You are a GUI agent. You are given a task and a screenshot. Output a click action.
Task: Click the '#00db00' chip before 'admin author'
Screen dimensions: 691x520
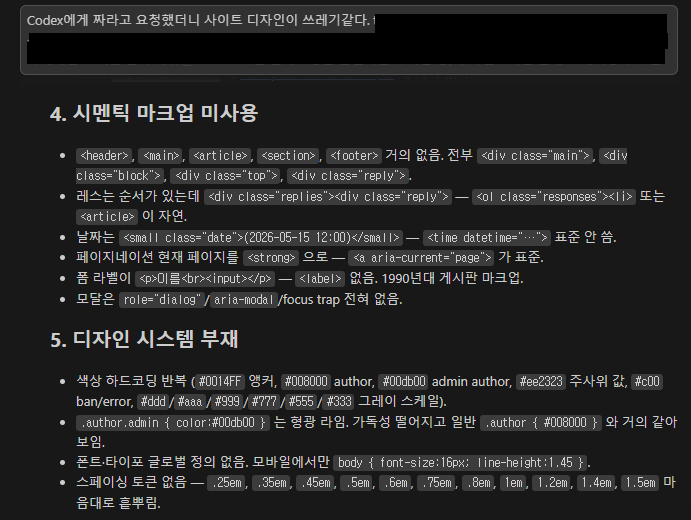click(404, 382)
